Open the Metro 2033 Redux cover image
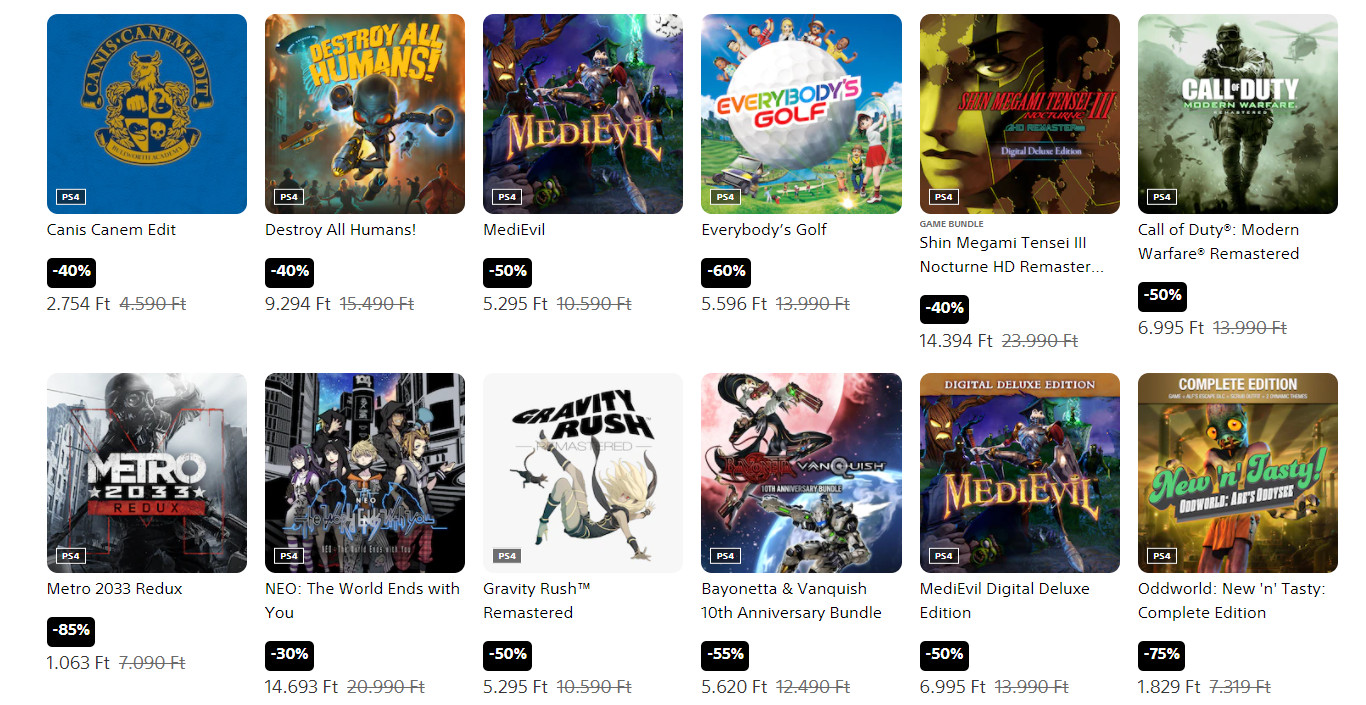Image resolution: width=1366 pixels, height=705 pixels. click(x=147, y=473)
